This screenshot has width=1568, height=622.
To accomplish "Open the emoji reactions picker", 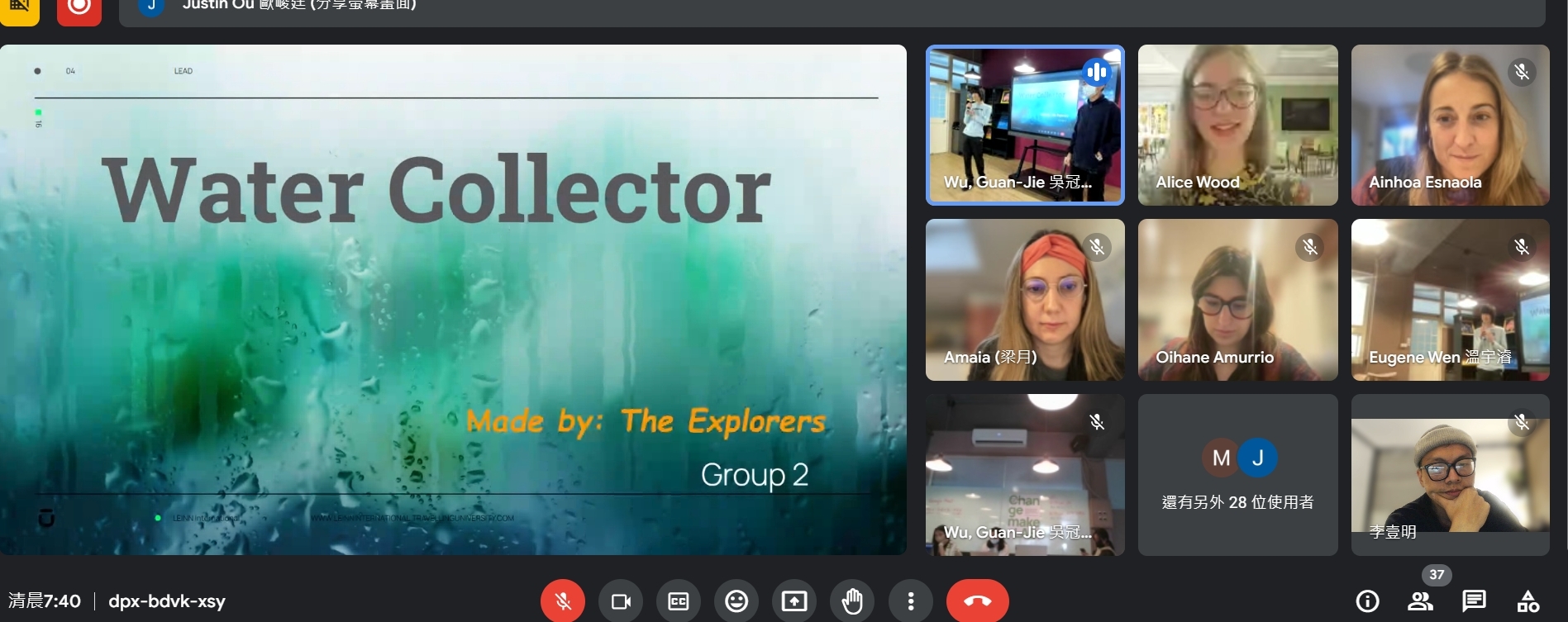I will [736, 601].
